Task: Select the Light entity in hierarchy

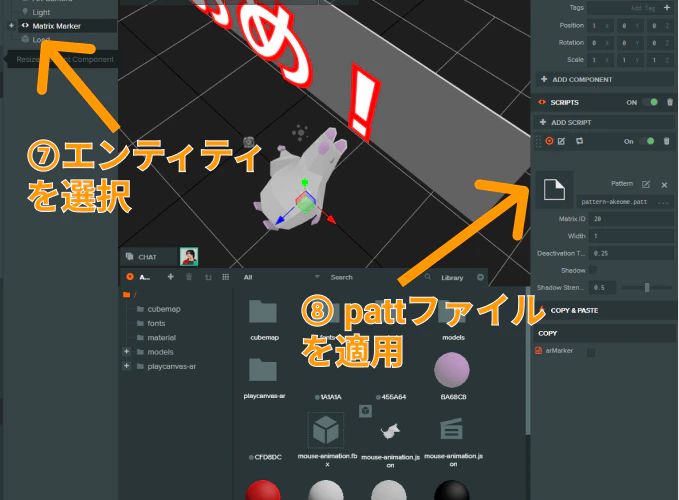Action: pyautogui.click(x=41, y=12)
